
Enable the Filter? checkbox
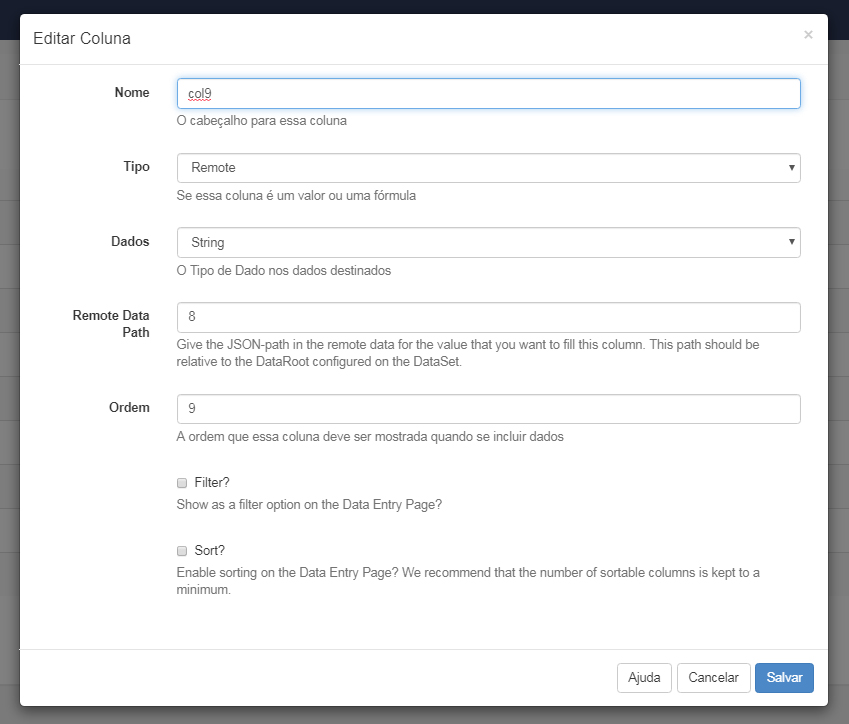pos(182,482)
